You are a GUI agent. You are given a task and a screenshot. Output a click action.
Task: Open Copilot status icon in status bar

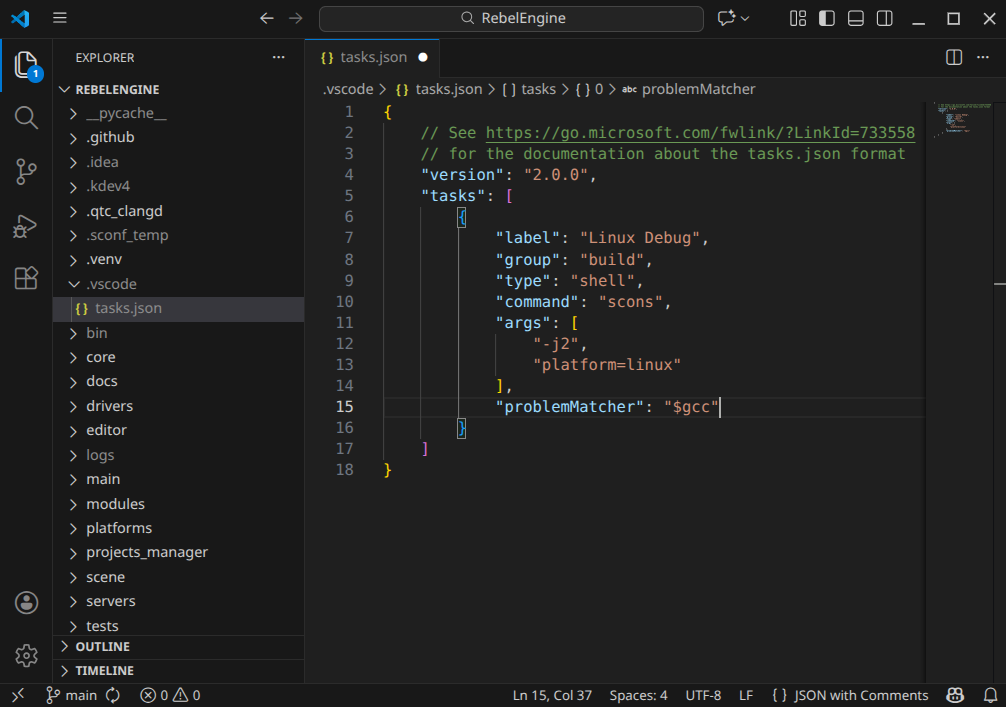pyautogui.click(x=955, y=695)
